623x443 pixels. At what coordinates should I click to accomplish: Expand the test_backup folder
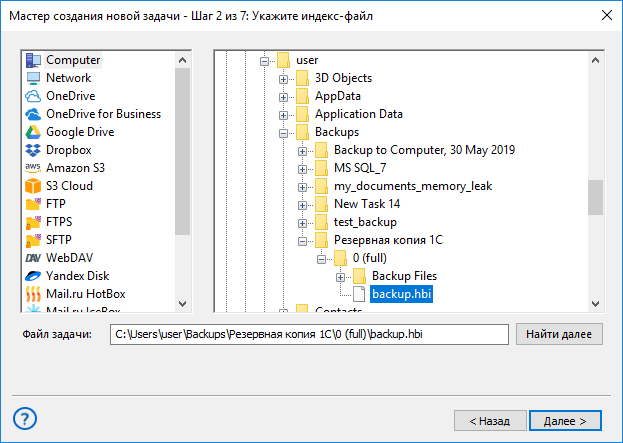point(302,223)
